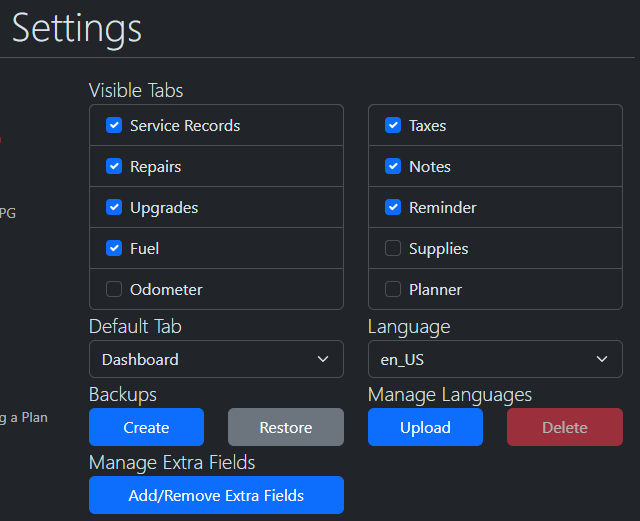Click the red Delete language button
This screenshot has height=521, width=640.
pyautogui.click(x=564, y=427)
